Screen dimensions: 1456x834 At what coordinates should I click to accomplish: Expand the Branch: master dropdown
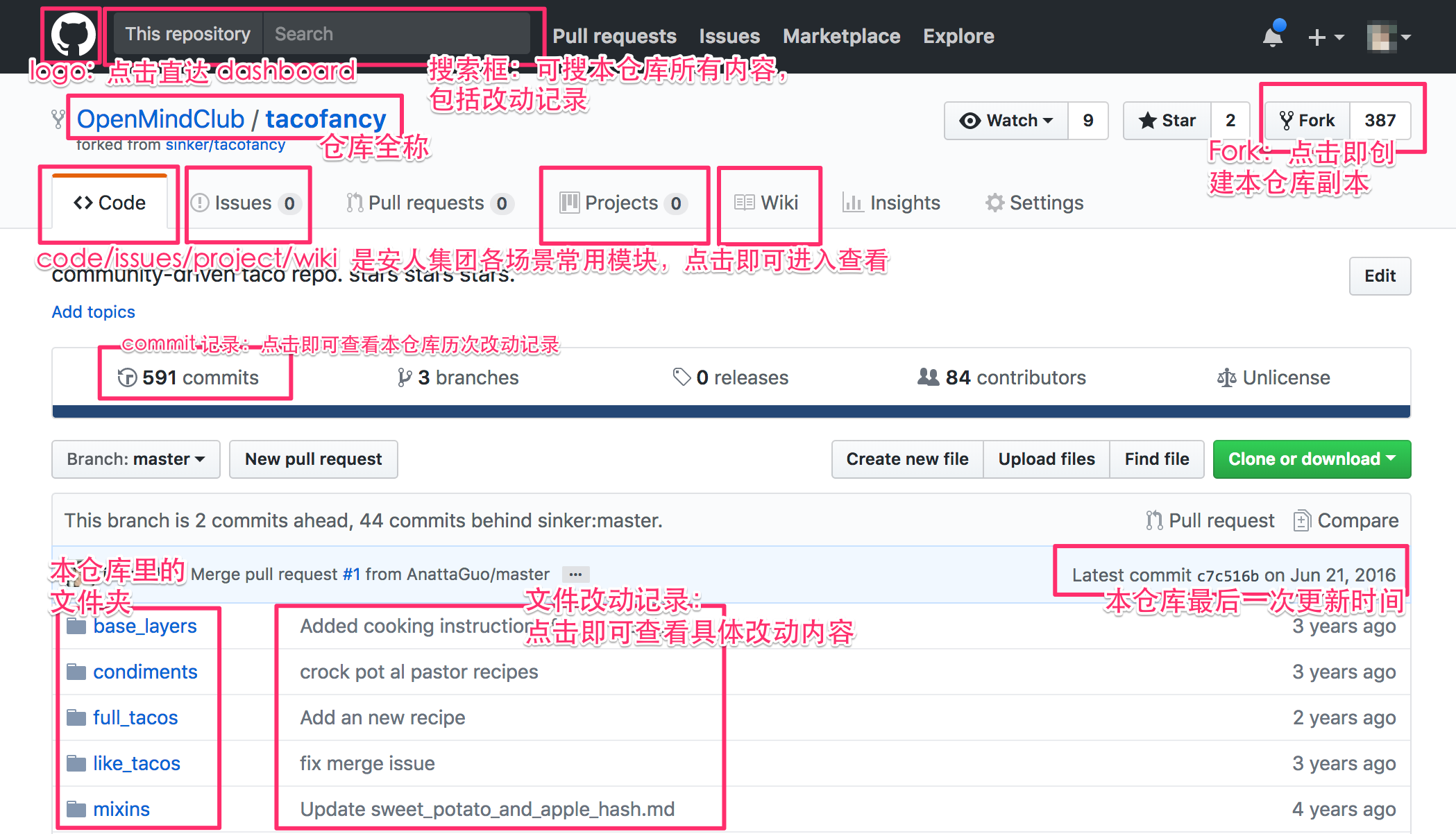point(136,459)
